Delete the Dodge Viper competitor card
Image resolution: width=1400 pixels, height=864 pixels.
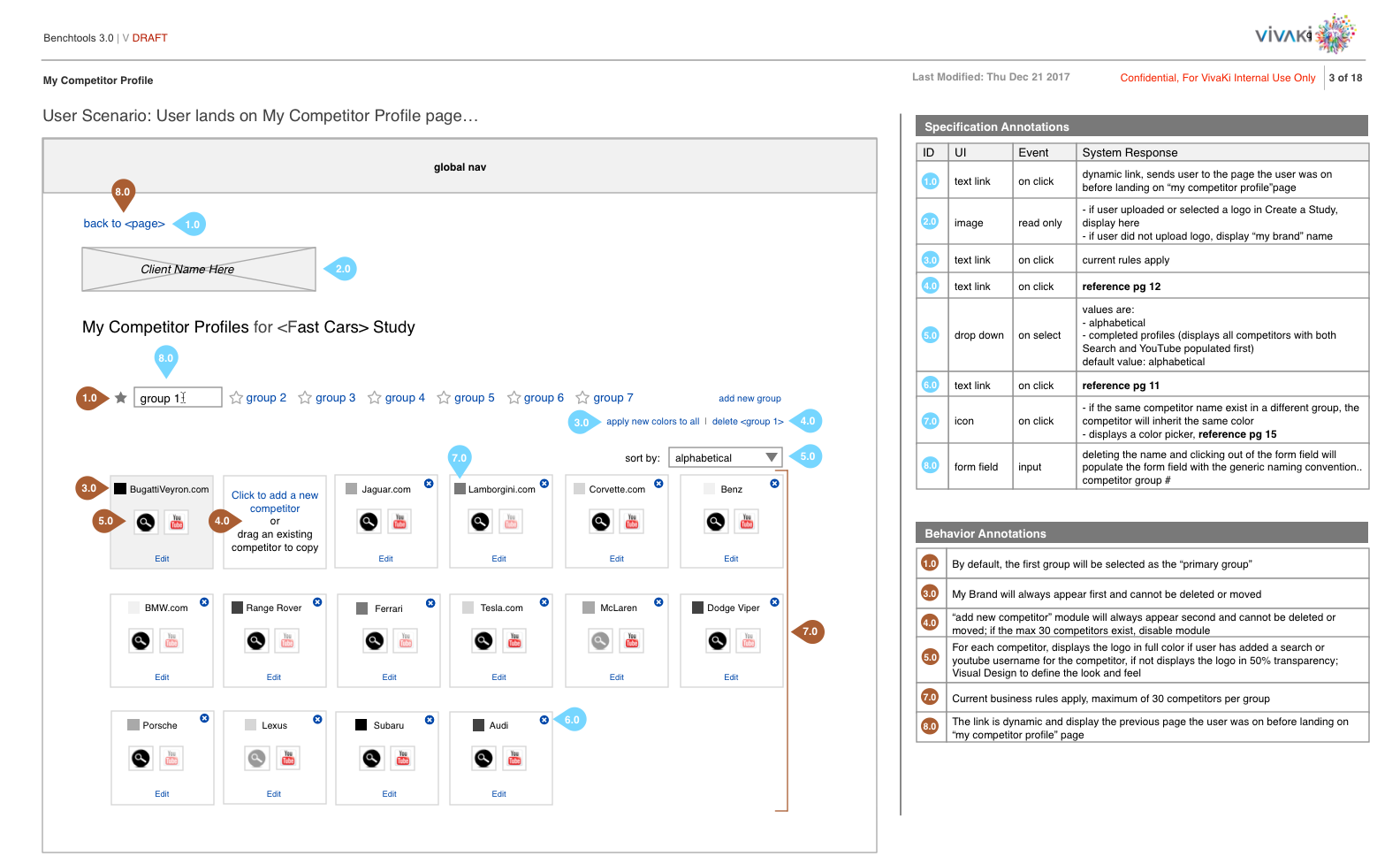click(x=774, y=602)
